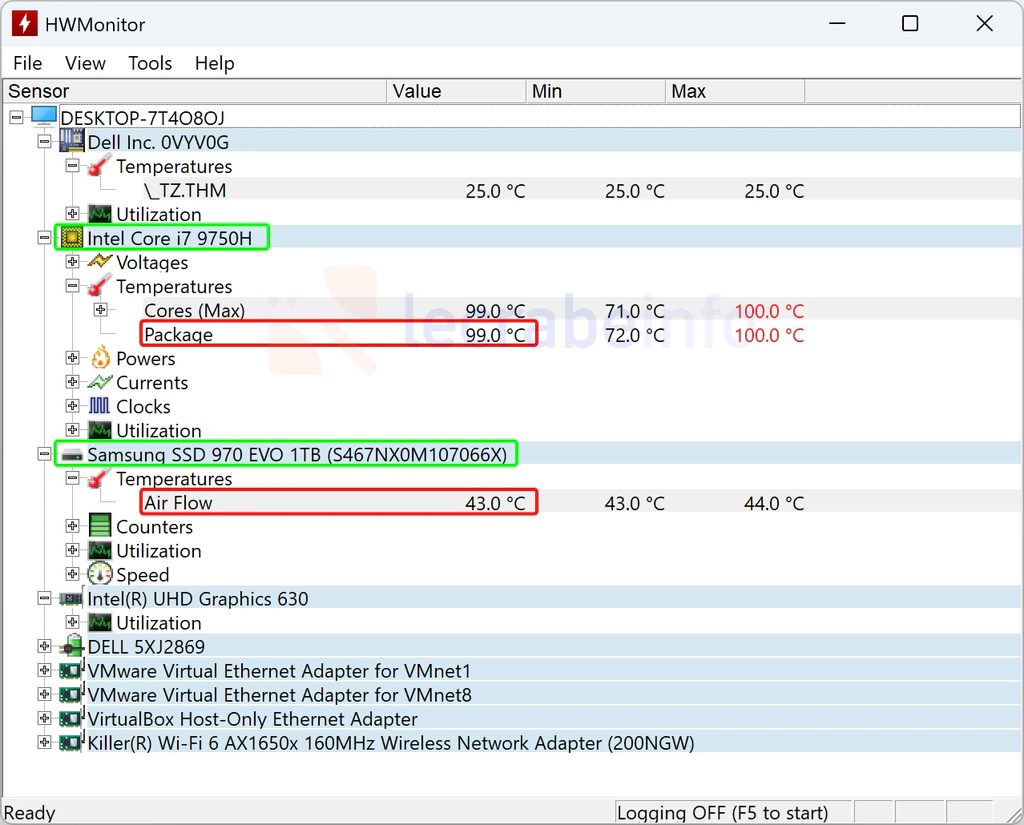Click the Sensor column header
Screen dimensions: 1024x825
click(x=195, y=91)
